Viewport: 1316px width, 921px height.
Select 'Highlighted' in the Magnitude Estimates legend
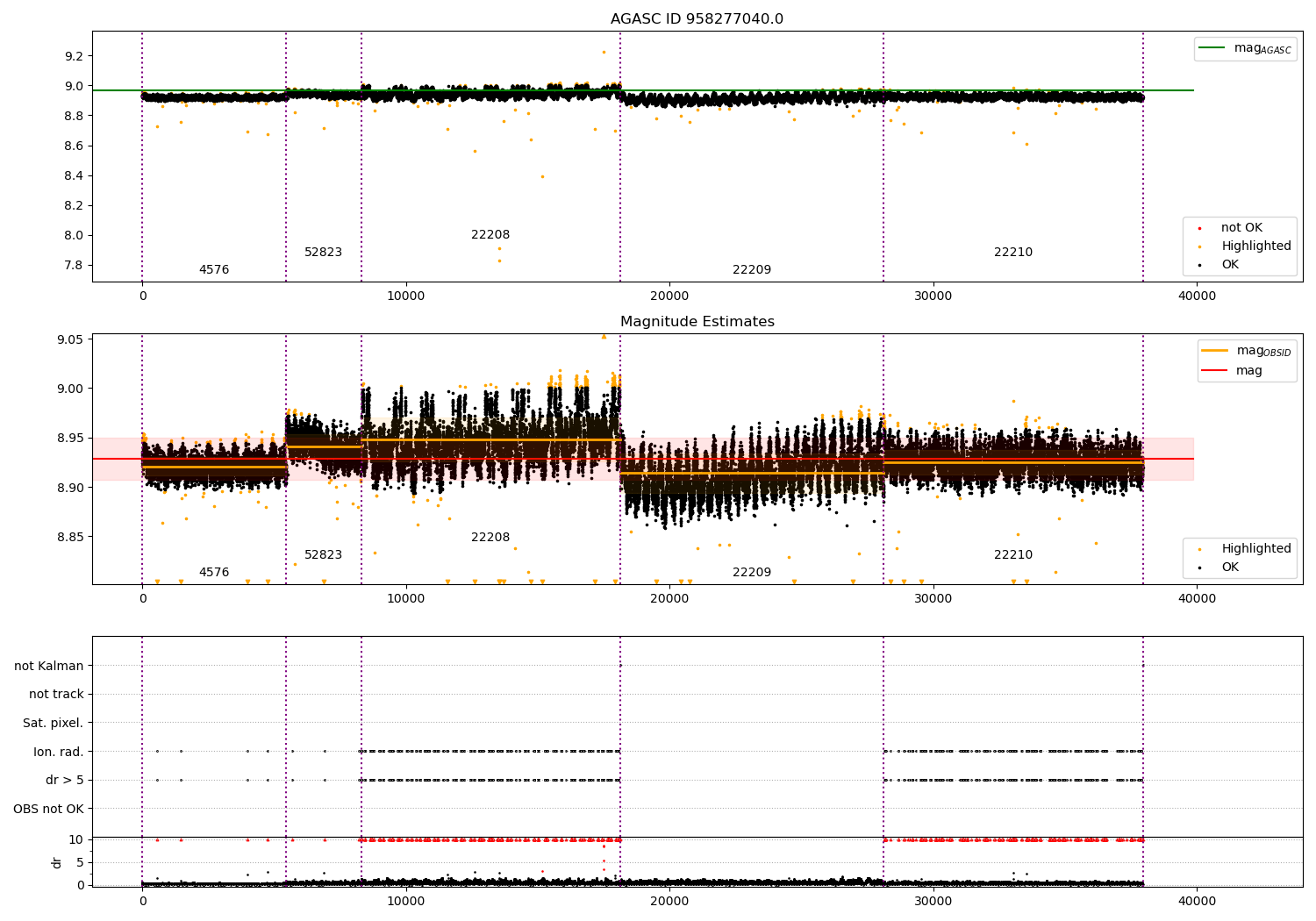[x=1255, y=549]
